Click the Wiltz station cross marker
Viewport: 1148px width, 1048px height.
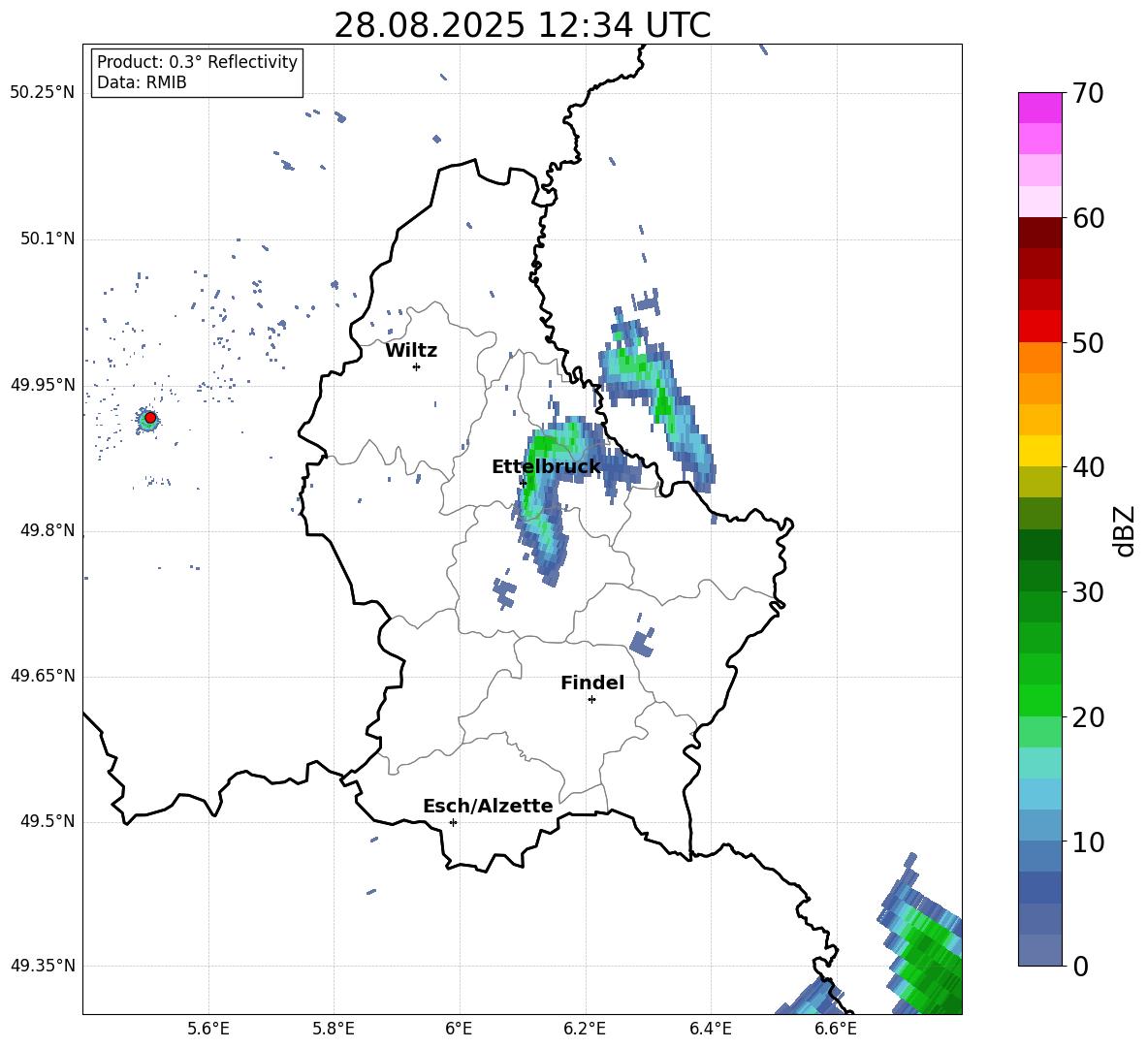pyautogui.click(x=417, y=366)
